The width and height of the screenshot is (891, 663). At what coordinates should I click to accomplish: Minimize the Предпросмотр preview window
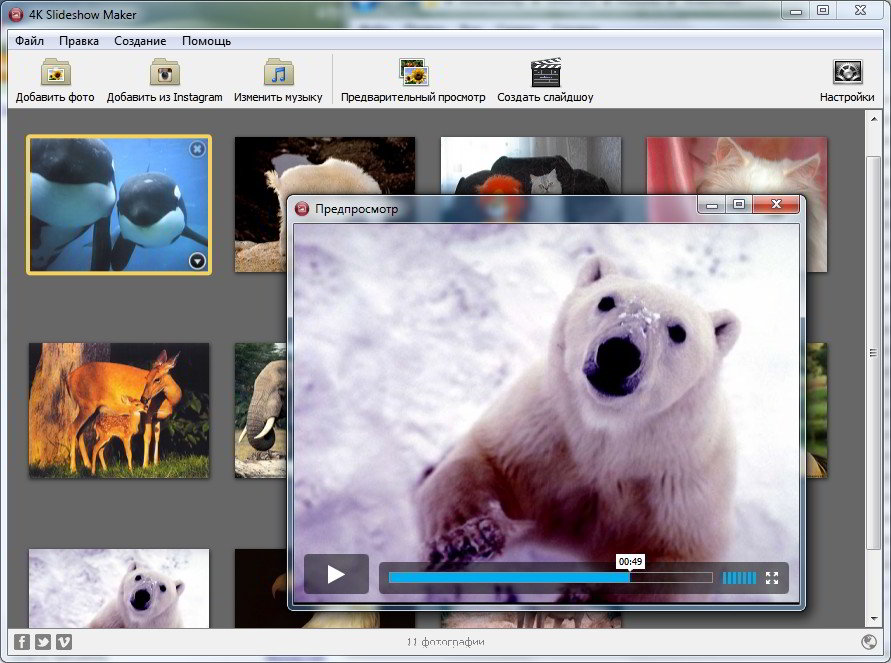(x=711, y=205)
